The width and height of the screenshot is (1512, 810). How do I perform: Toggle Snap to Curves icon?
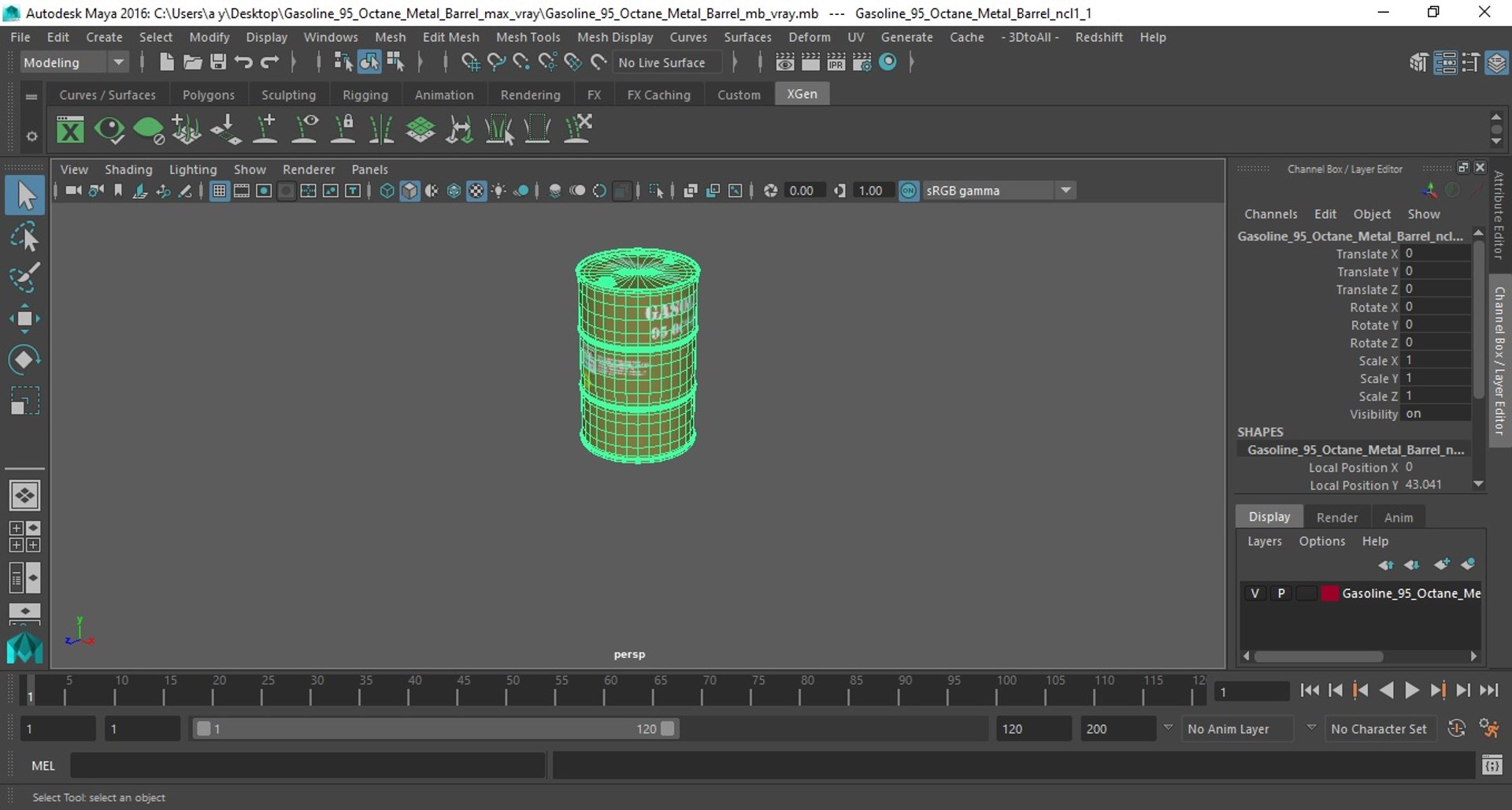(x=496, y=62)
